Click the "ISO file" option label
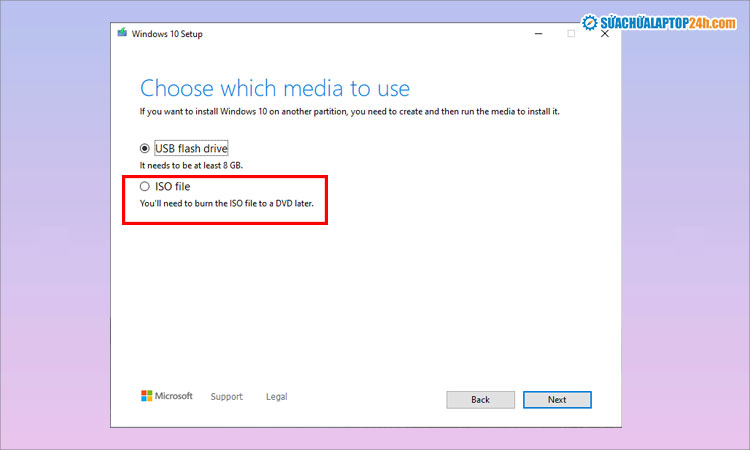The image size is (750, 450). (x=172, y=186)
